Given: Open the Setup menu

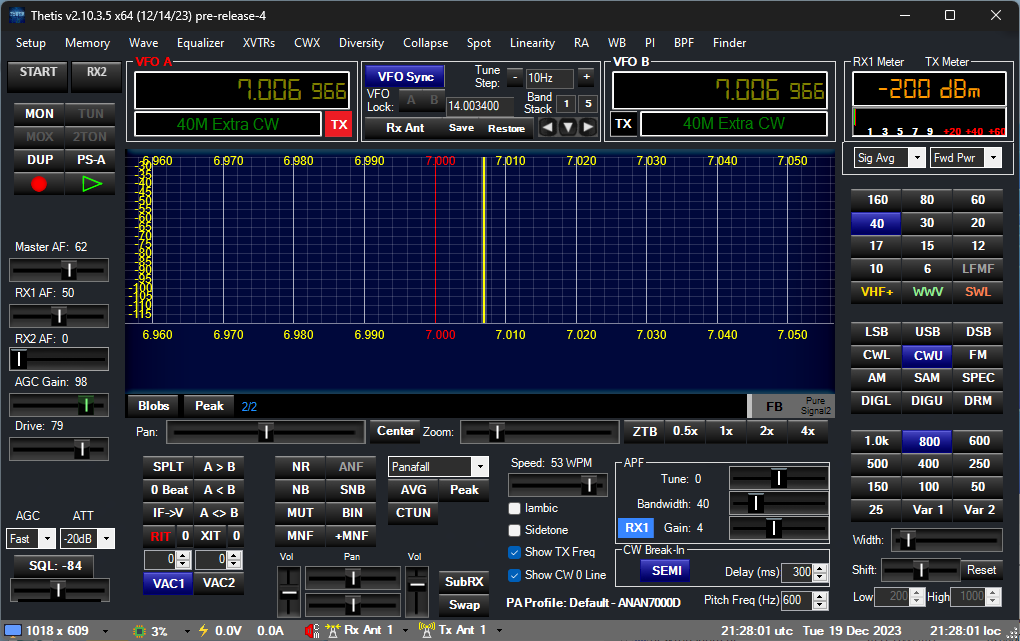Looking at the screenshot, I should (x=31, y=43).
